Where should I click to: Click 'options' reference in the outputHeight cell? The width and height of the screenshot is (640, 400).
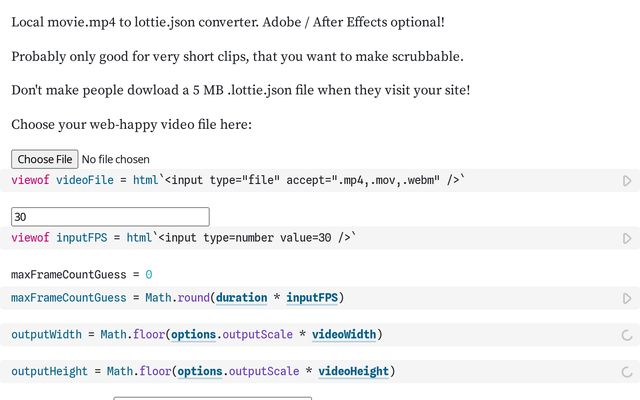point(199,371)
